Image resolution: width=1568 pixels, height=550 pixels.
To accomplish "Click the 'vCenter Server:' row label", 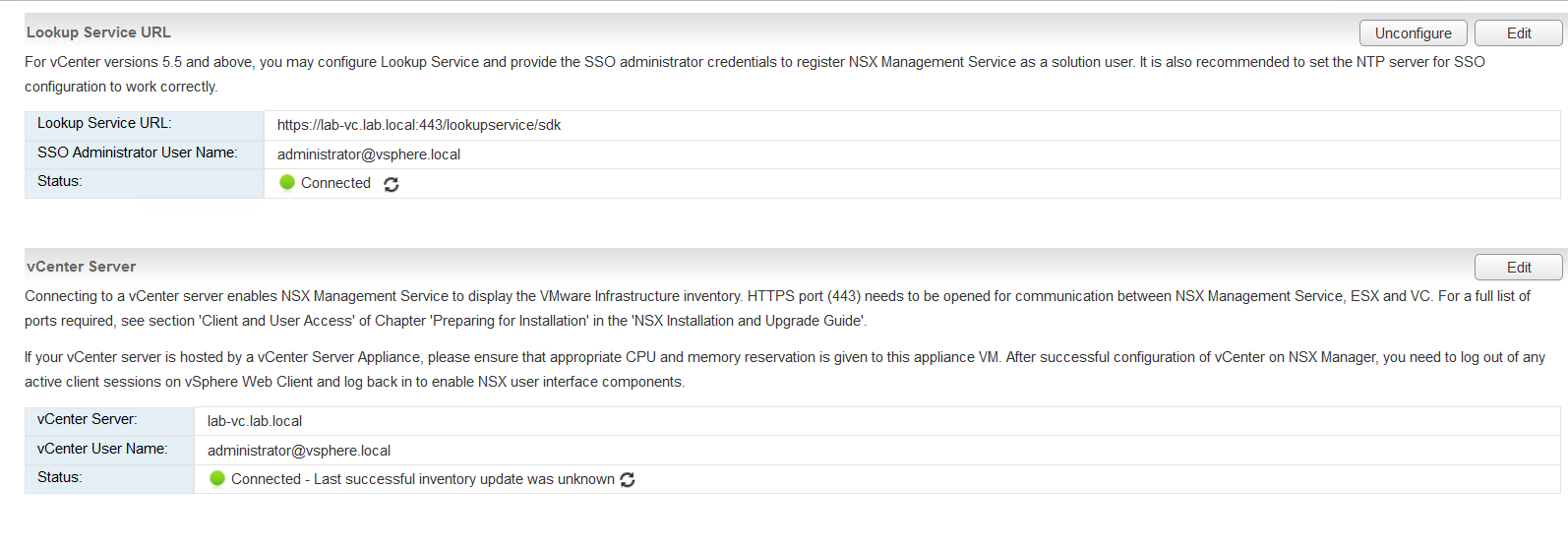I will click(x=88, y=419).
